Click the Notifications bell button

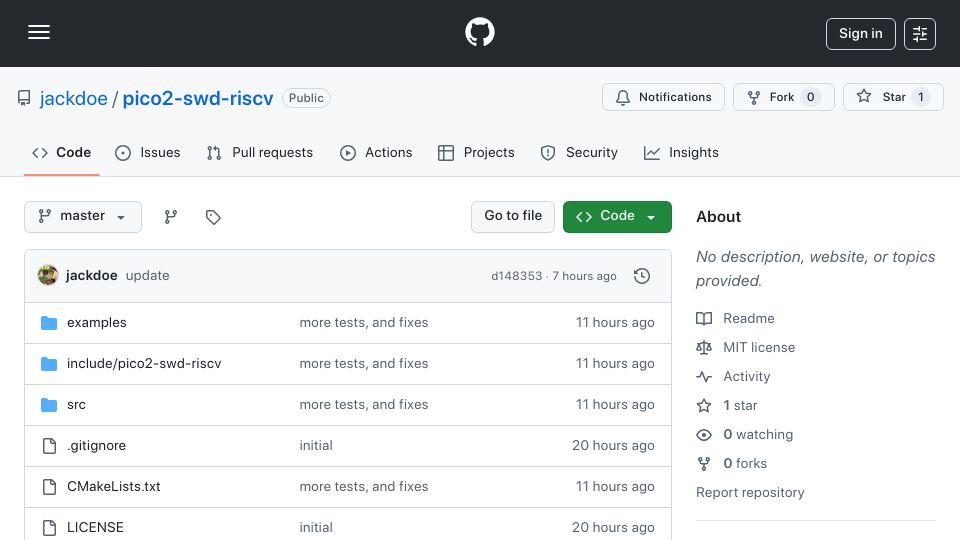point(663,97)
